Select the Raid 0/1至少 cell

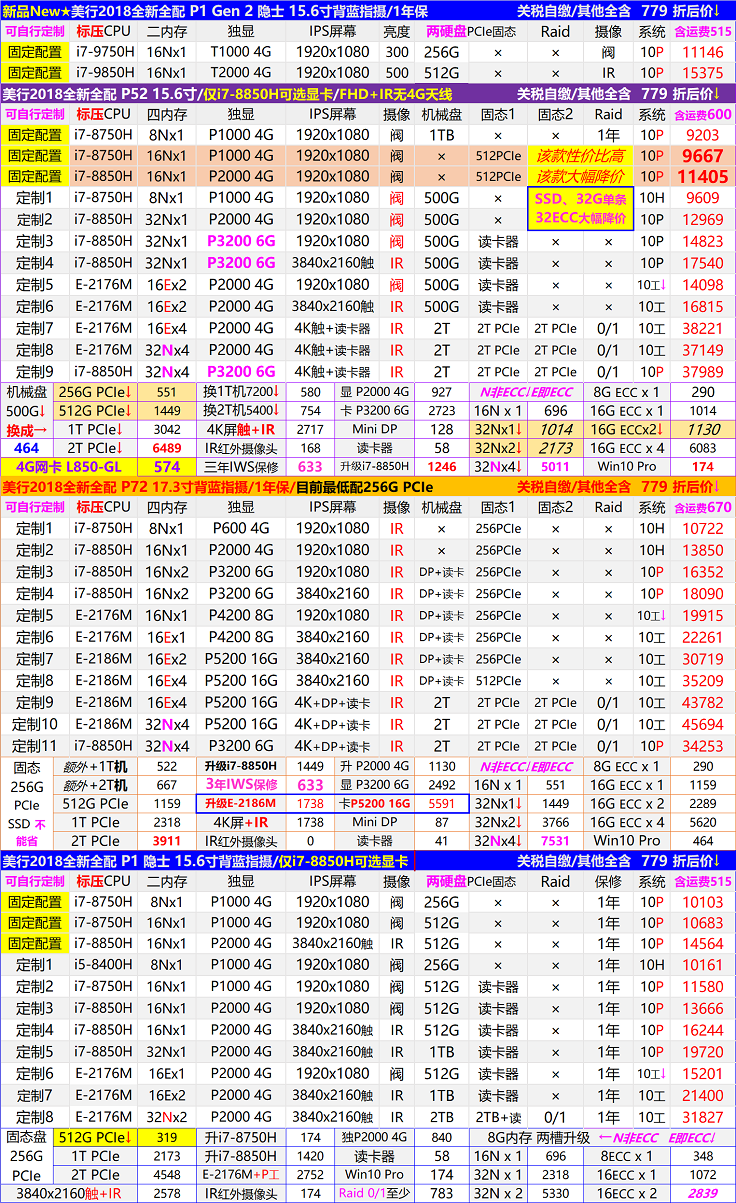pos(375,1194)
